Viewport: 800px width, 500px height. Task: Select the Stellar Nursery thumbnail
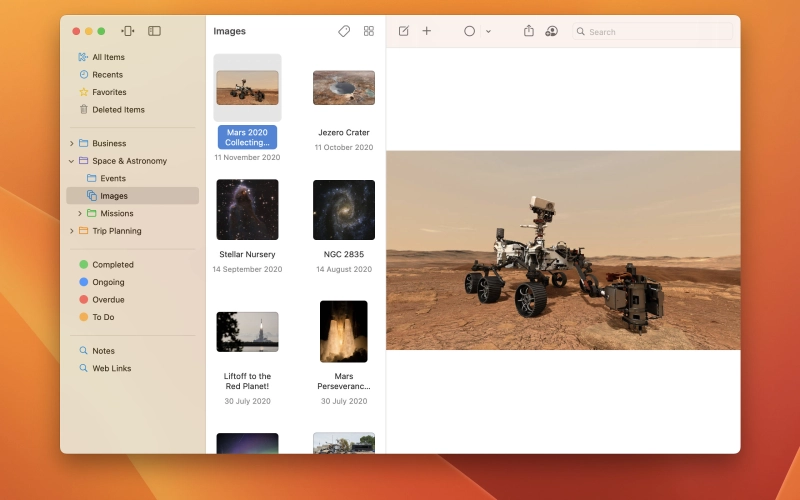tap(247, 209)
